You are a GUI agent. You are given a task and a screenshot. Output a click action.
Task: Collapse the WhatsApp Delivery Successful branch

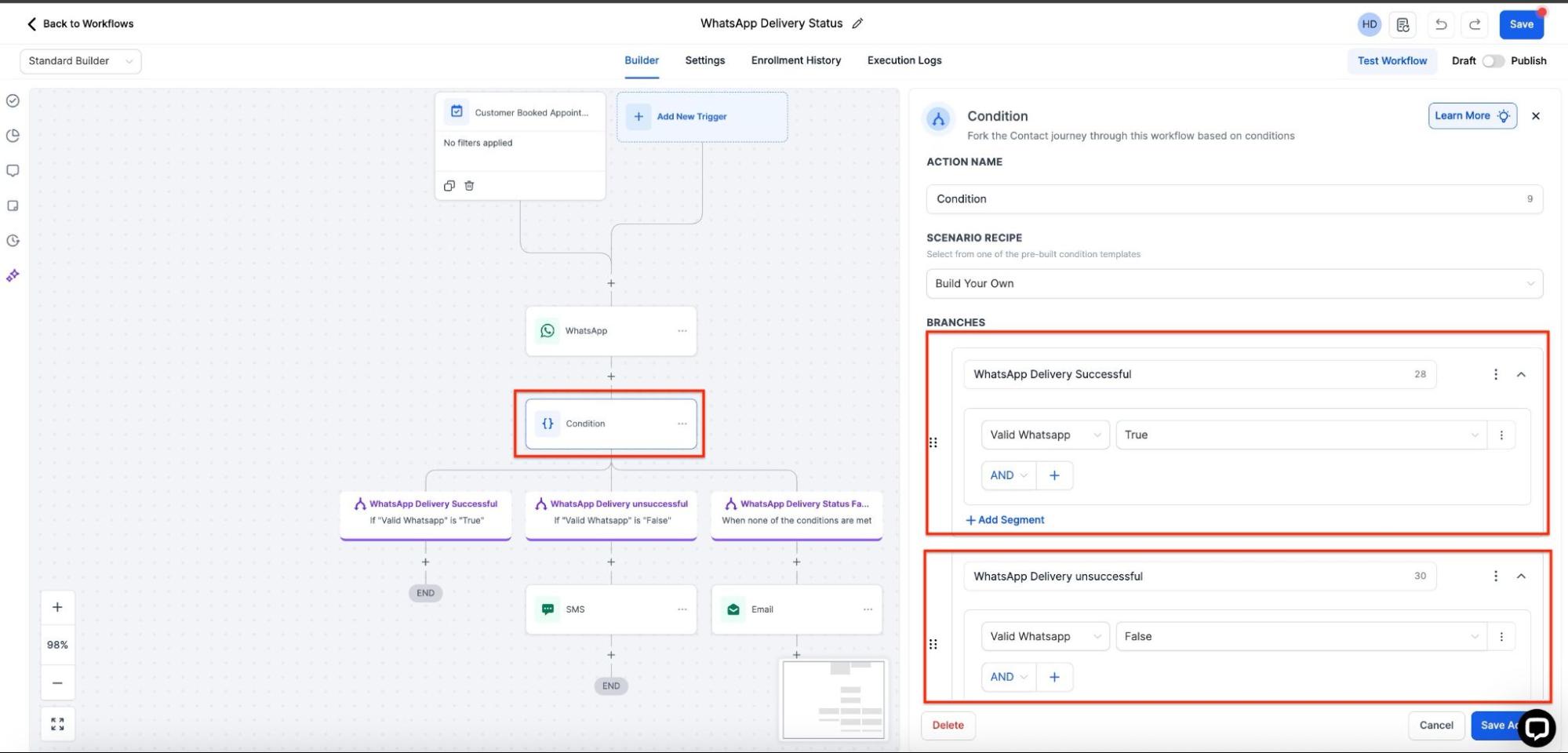pyautogui.click(x=1521, y=375)
